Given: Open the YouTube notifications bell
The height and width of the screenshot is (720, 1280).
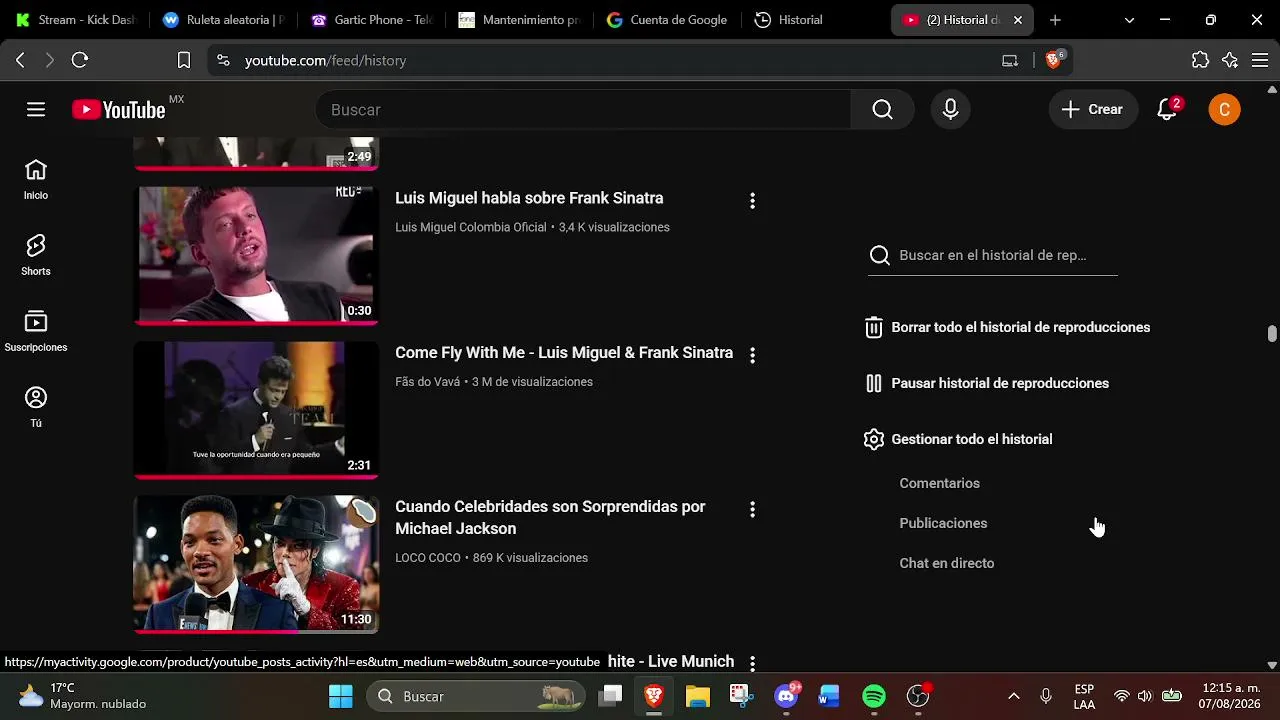Looking at the screenshot, I should (x=1167, y=110).
